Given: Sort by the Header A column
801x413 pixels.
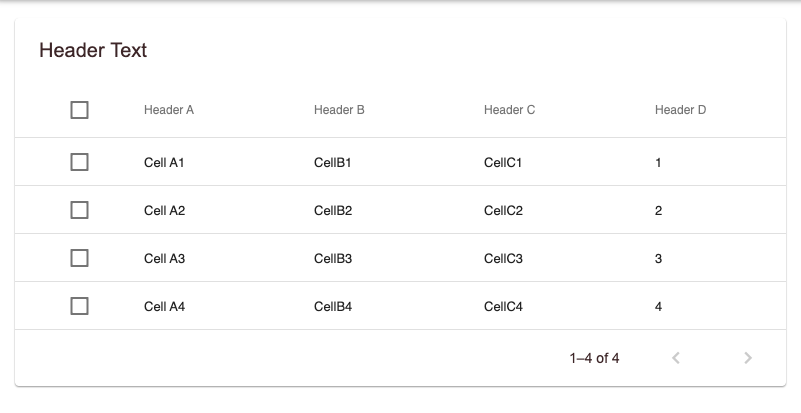Looking at the screenshot, I should 169,110.
